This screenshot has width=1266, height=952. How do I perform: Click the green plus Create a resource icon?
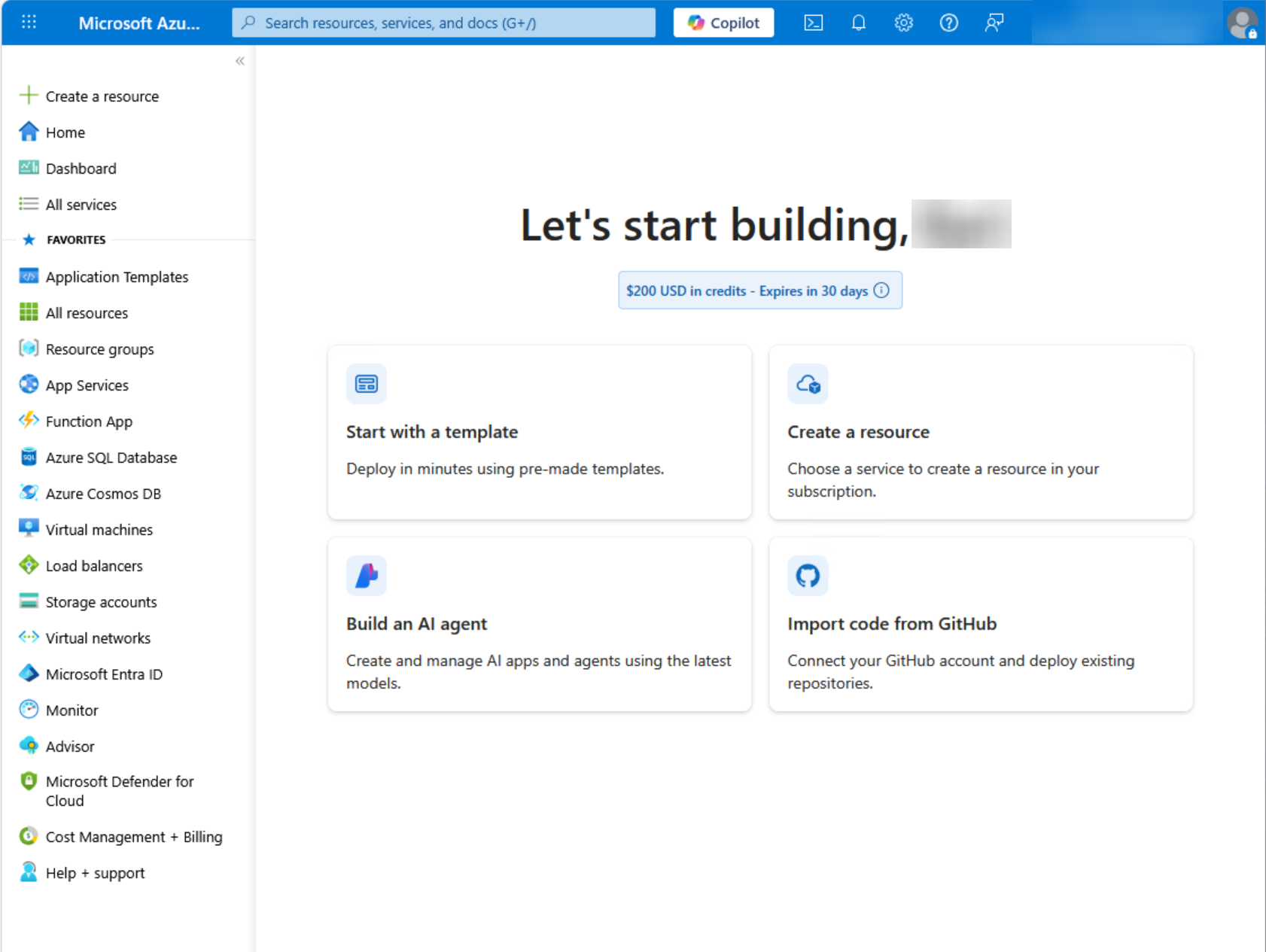tap(29, 96)
